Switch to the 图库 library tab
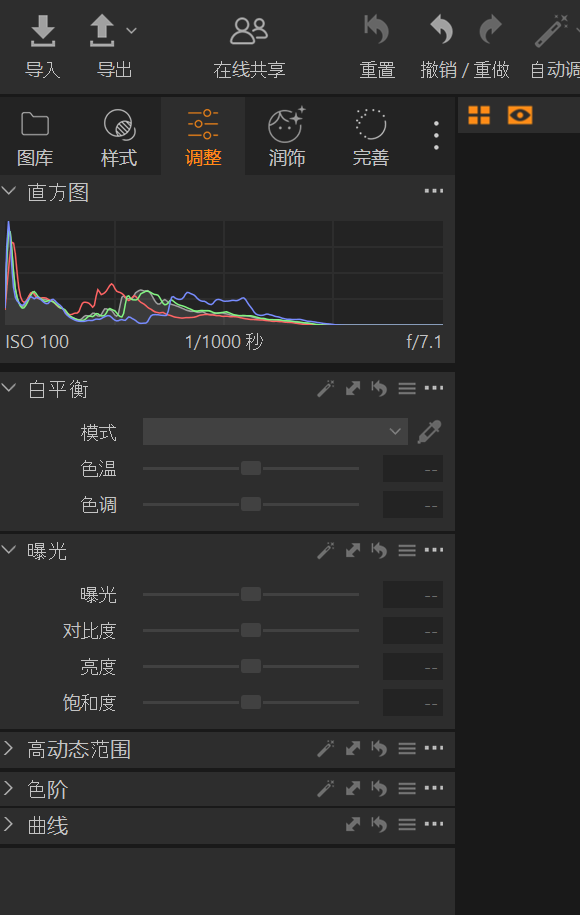Viewport: 580px width, 915px height. [x=35, y=138]
